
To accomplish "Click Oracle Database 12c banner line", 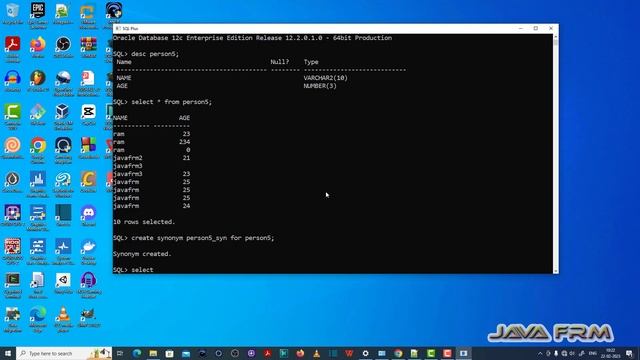I will (253, 38).
